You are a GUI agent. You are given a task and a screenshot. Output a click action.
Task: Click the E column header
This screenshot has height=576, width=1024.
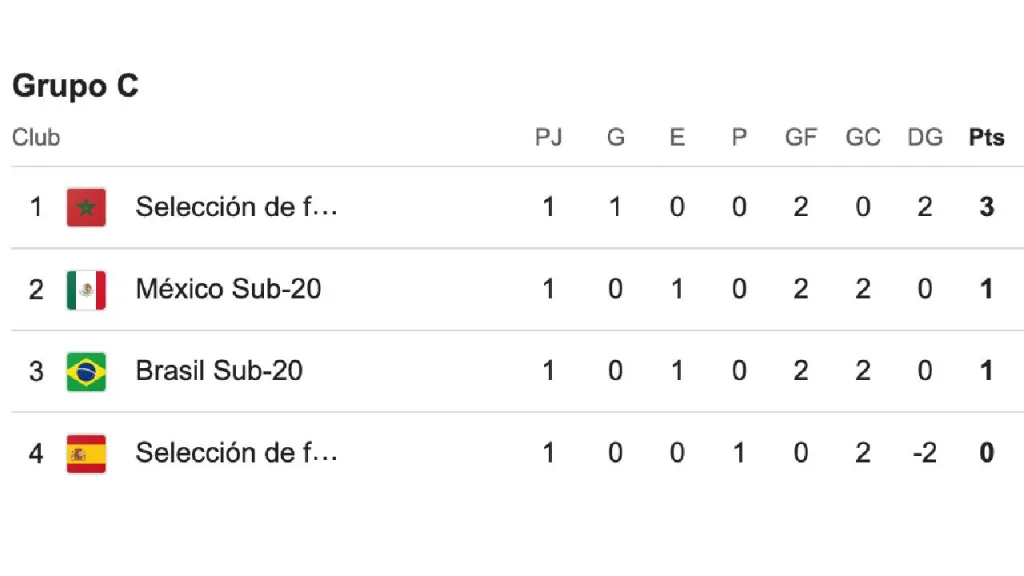point(677,137)
